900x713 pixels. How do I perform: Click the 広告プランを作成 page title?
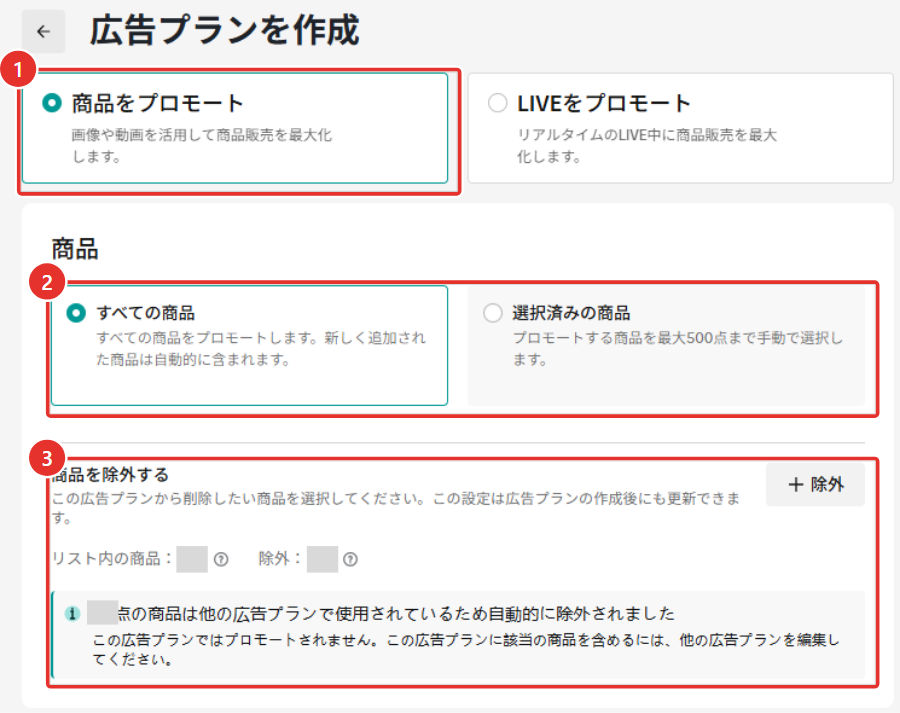224,30
